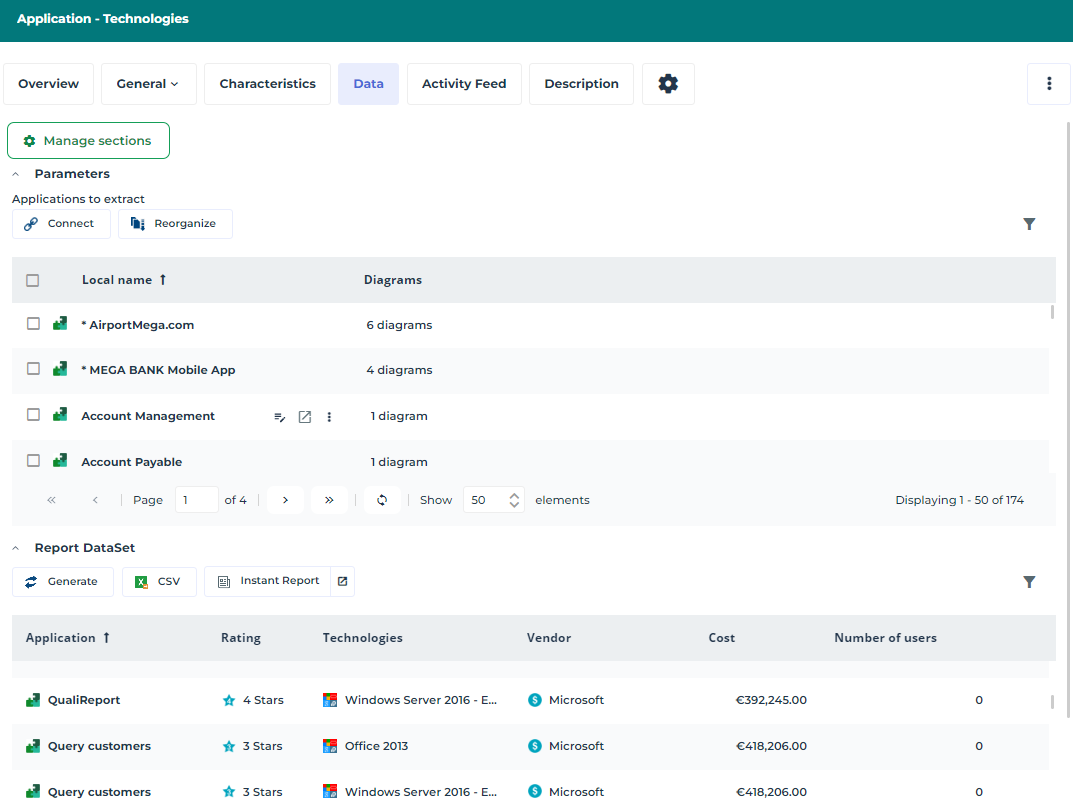
Task: Open the three-dot more options menu
Action: [1049, 84]
